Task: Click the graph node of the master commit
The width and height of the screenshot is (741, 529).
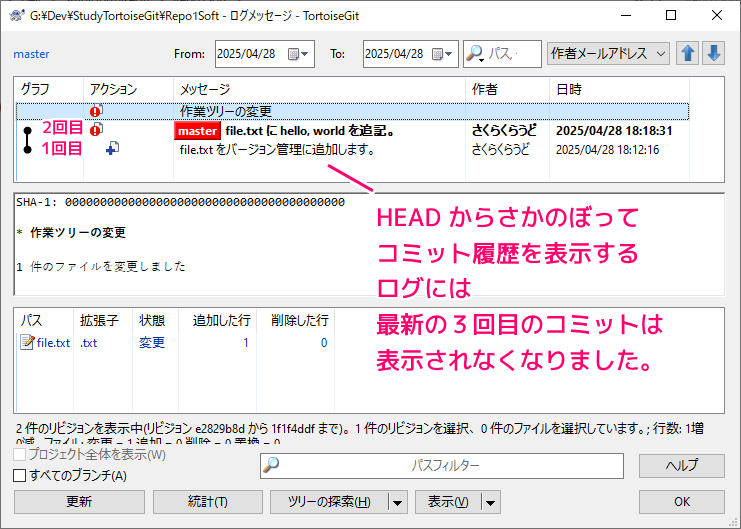Action: click(x=27, y=130)
